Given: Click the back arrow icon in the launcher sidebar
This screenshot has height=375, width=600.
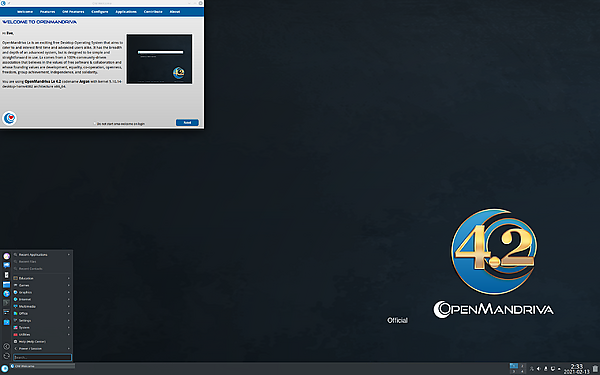Looking at the screenshot, I should [x=7, y=346].
